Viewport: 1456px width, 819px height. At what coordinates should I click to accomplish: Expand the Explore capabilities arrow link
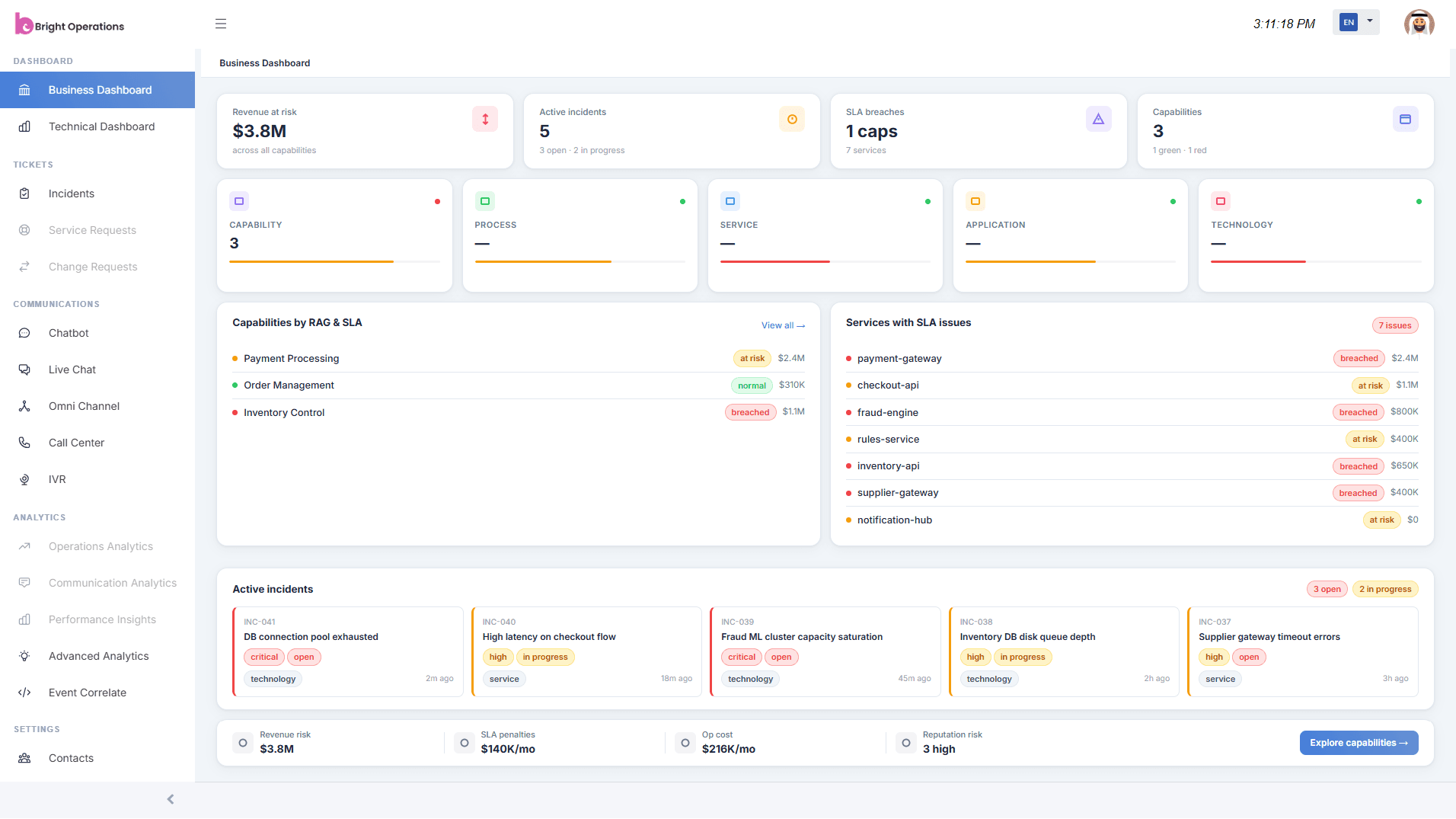[1359, 743]
